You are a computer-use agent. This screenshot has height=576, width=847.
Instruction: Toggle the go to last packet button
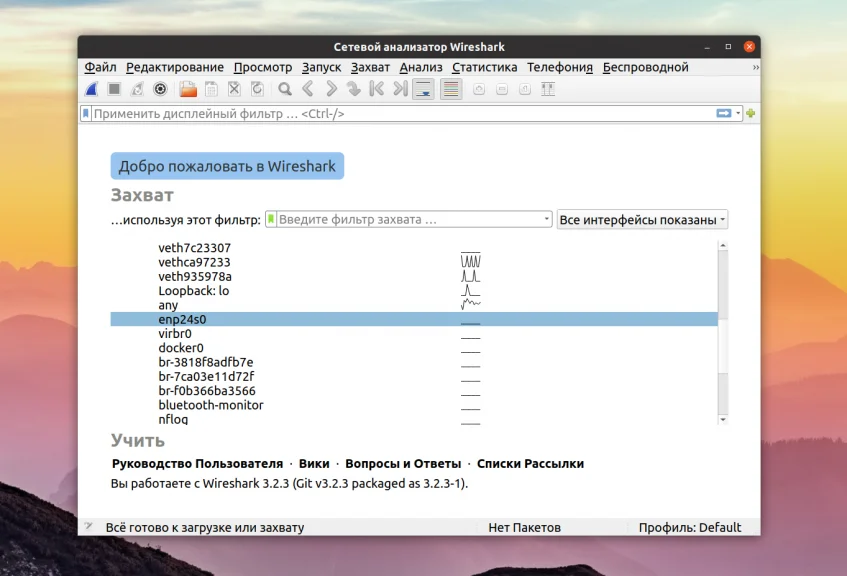(398, 89)
